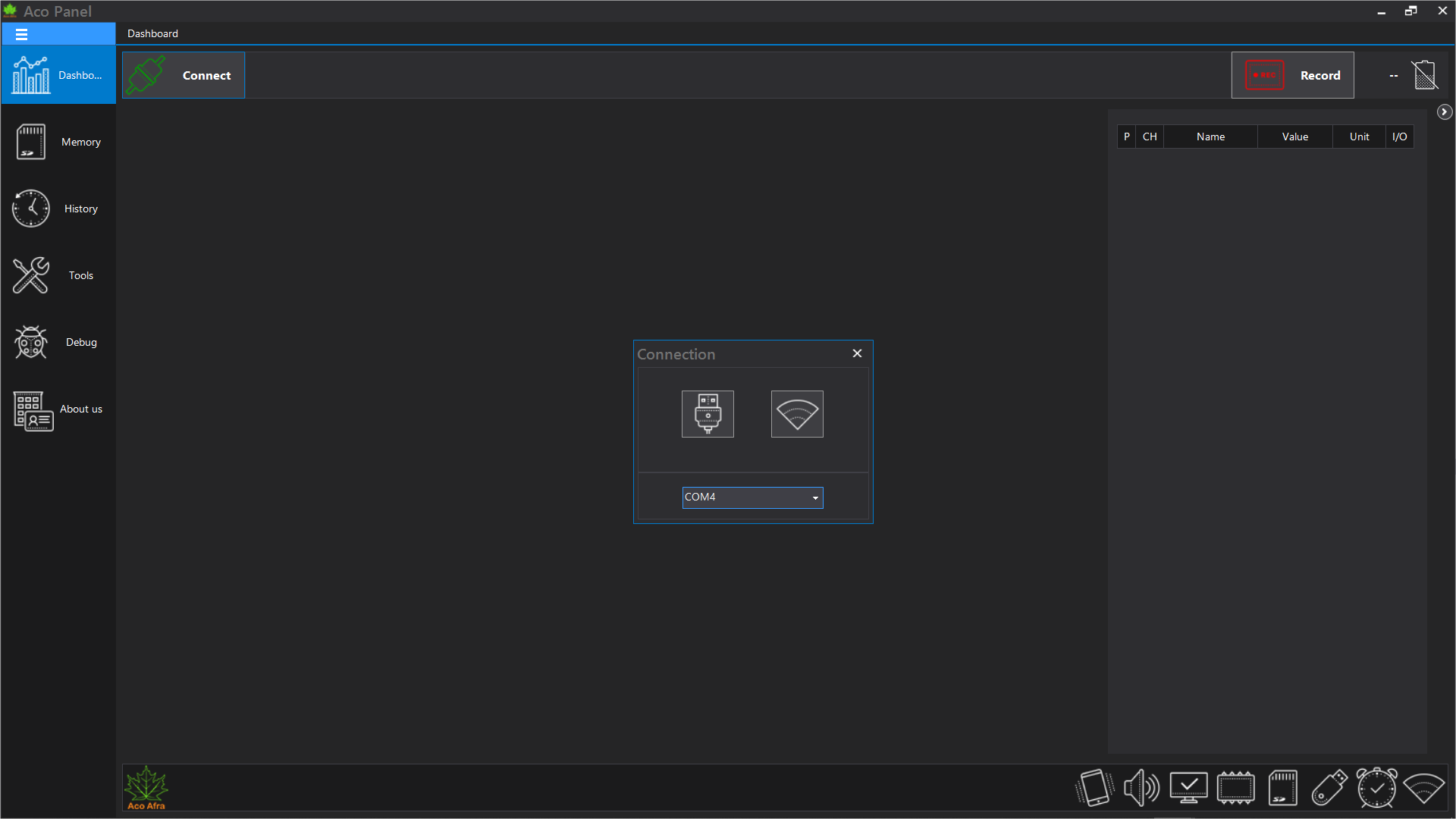
Task: Click the speaker/audio icon in status bar
Action: point(1141,787)
